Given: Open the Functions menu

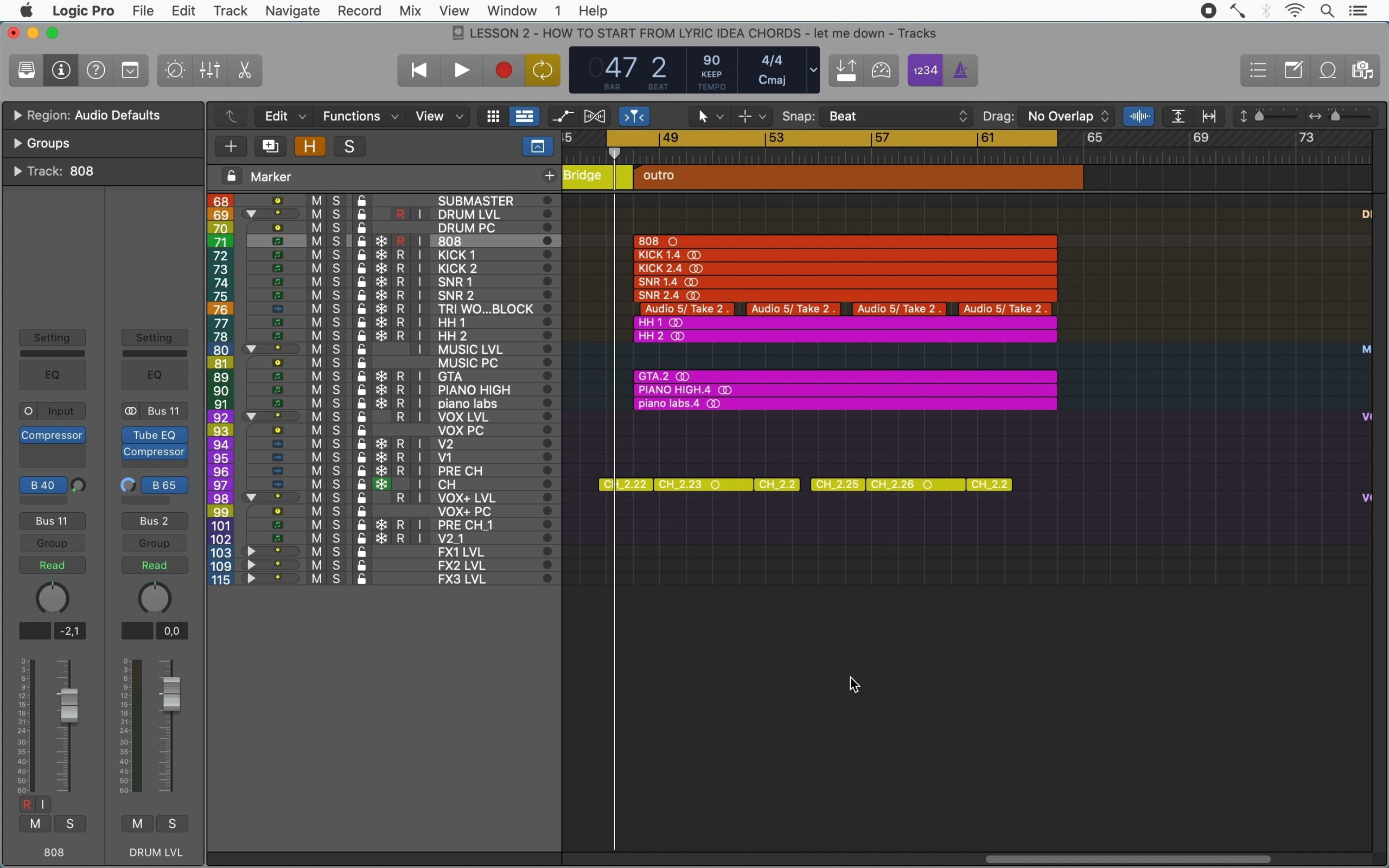Looking at the screenshot, I should click(360, 117).
